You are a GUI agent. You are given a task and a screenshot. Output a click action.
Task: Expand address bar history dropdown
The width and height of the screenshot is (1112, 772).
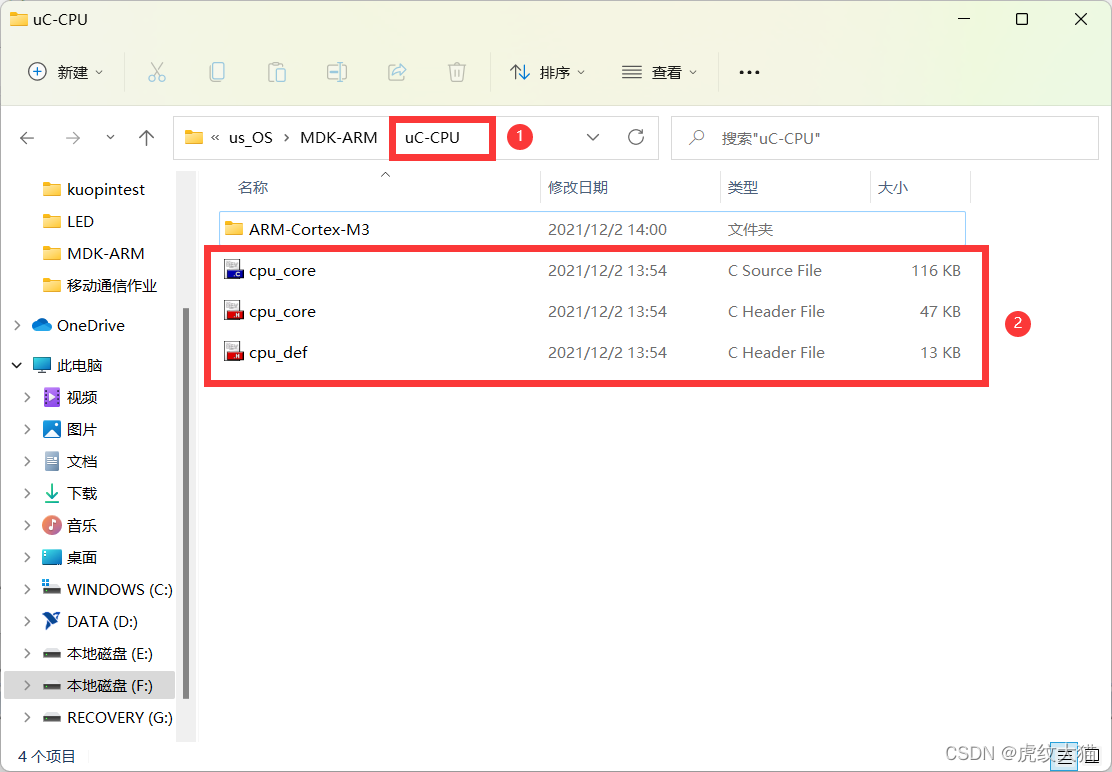point(593,138)
